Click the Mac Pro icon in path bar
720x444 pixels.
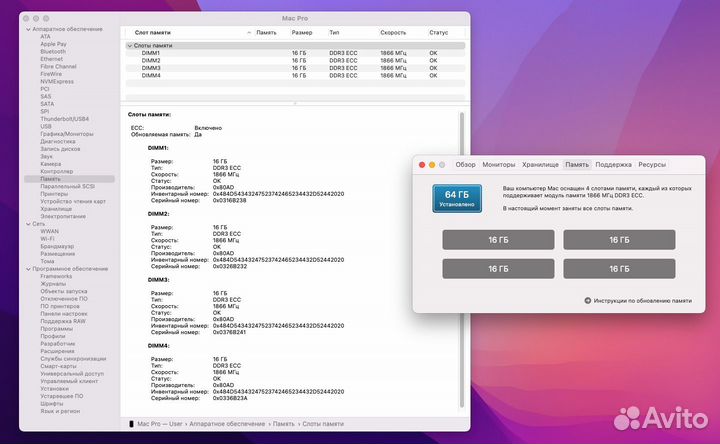tap(131, 424)
